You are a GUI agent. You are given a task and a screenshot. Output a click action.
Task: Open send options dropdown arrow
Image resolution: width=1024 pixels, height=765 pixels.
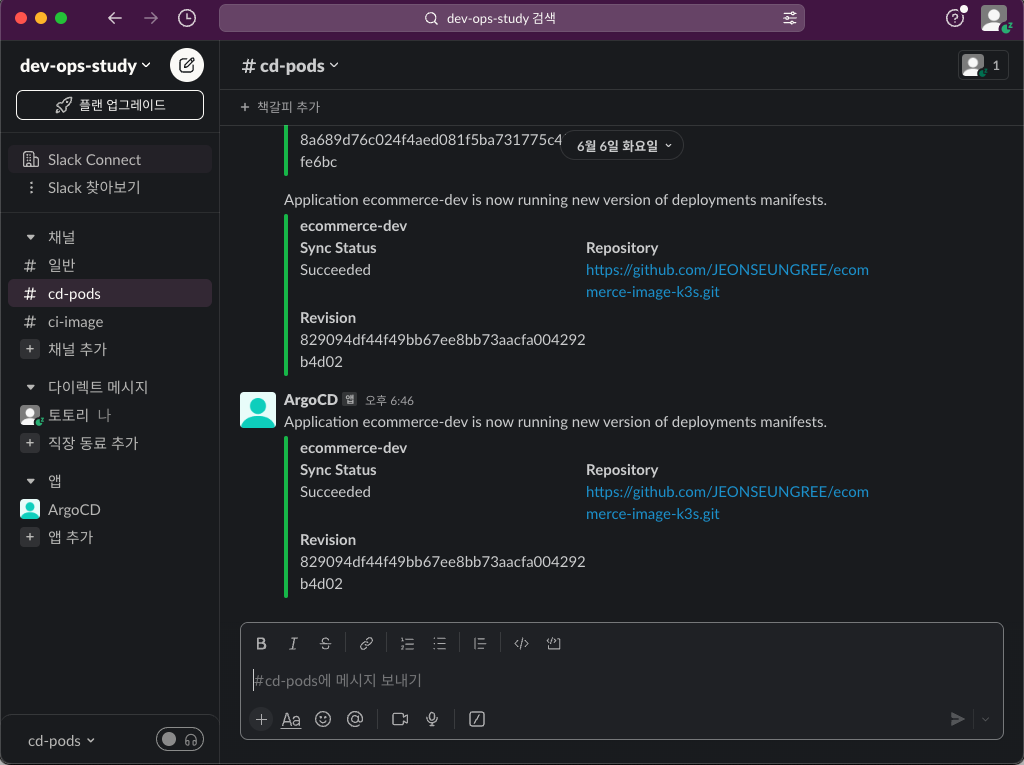point(985,719)
